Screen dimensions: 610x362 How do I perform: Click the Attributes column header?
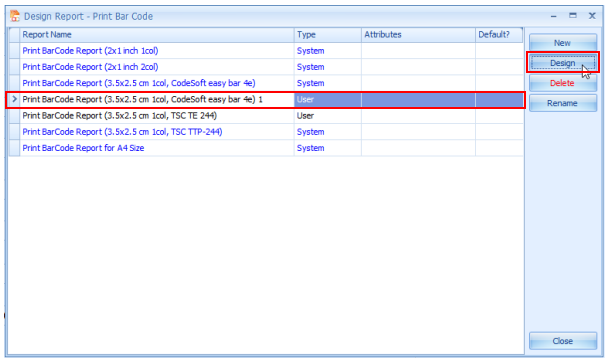418,35
